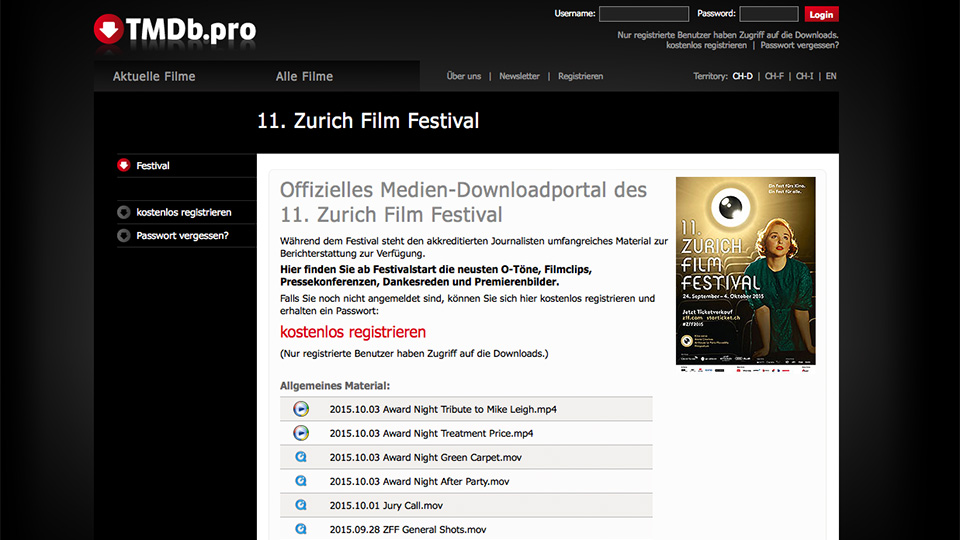Click the QuickTime icon for Green Carpet

(x=301, y=457)
